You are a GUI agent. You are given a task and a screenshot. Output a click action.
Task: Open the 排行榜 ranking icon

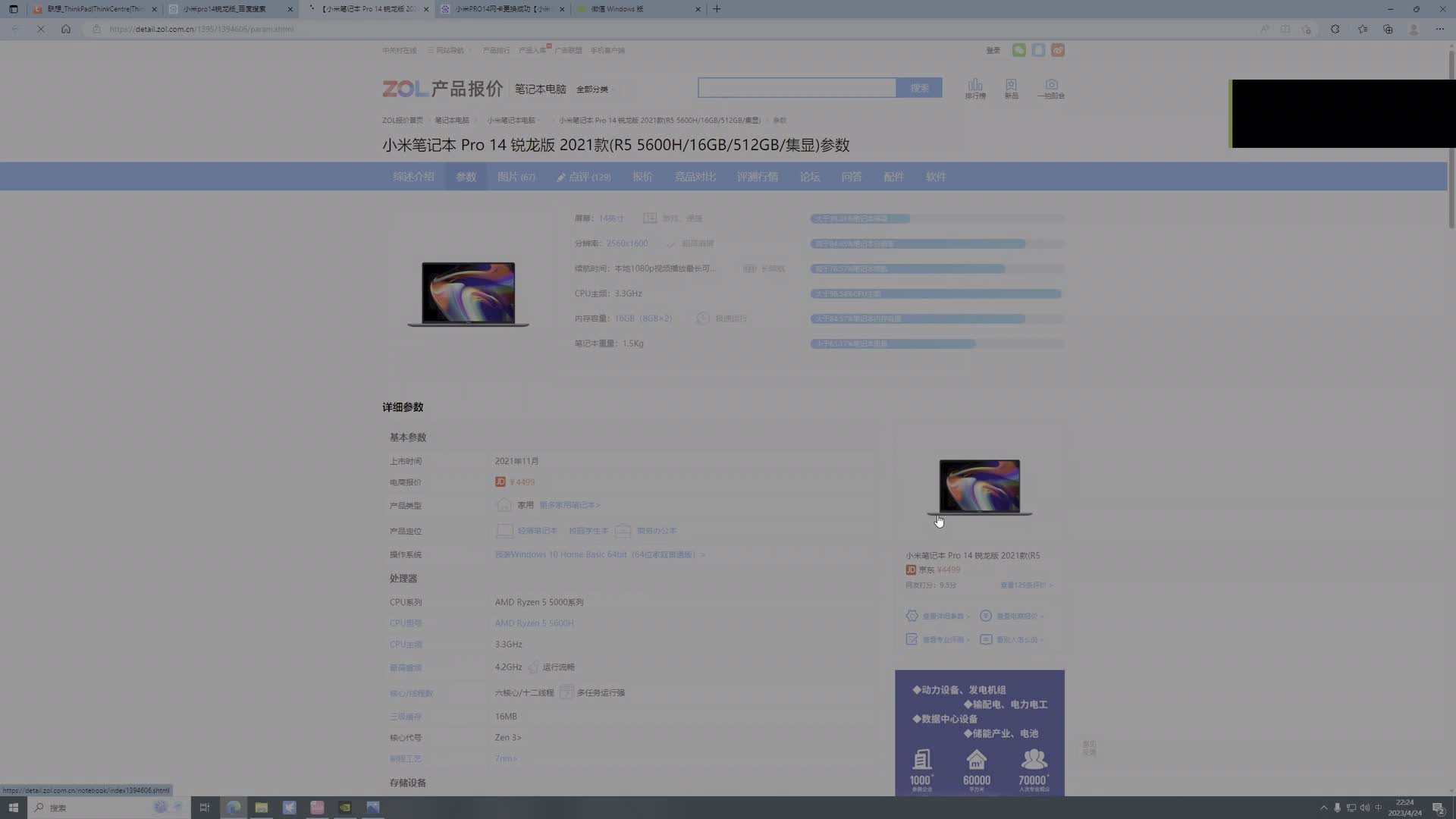(x=975, y=88)
